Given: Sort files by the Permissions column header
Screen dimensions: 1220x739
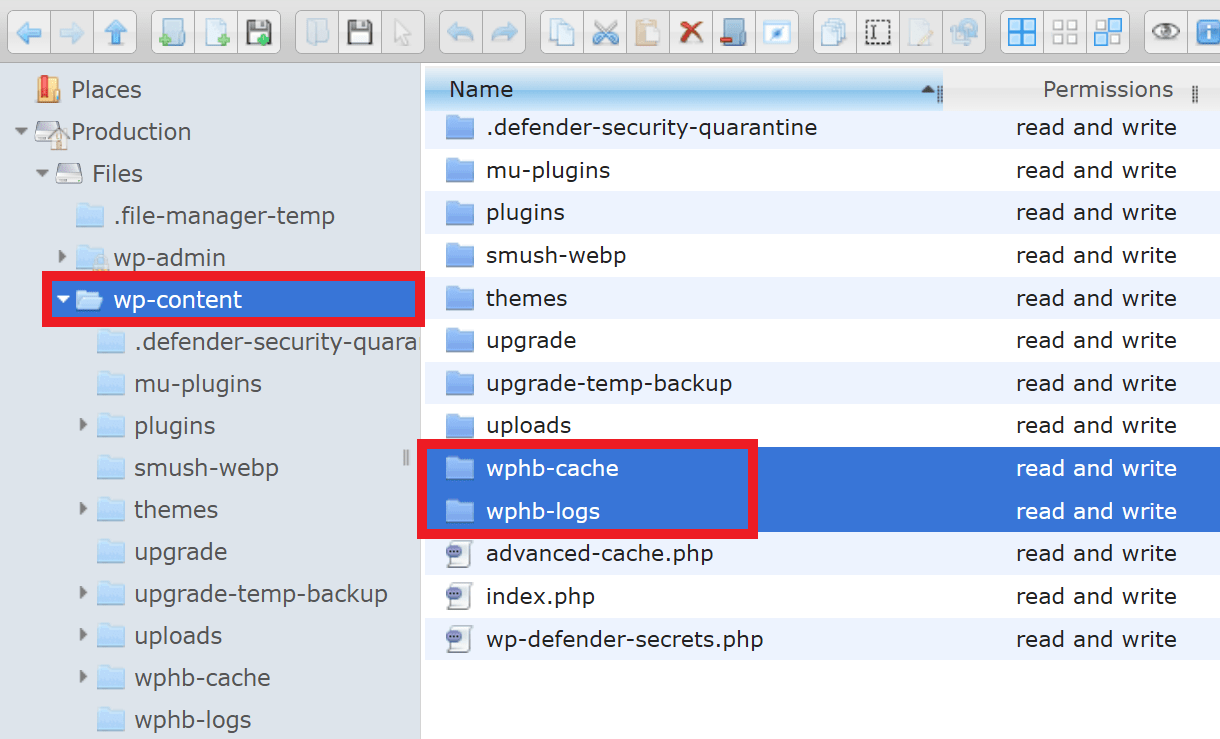Looking at the screenshot, I should pyautogui.click(x=1108, y=89).
